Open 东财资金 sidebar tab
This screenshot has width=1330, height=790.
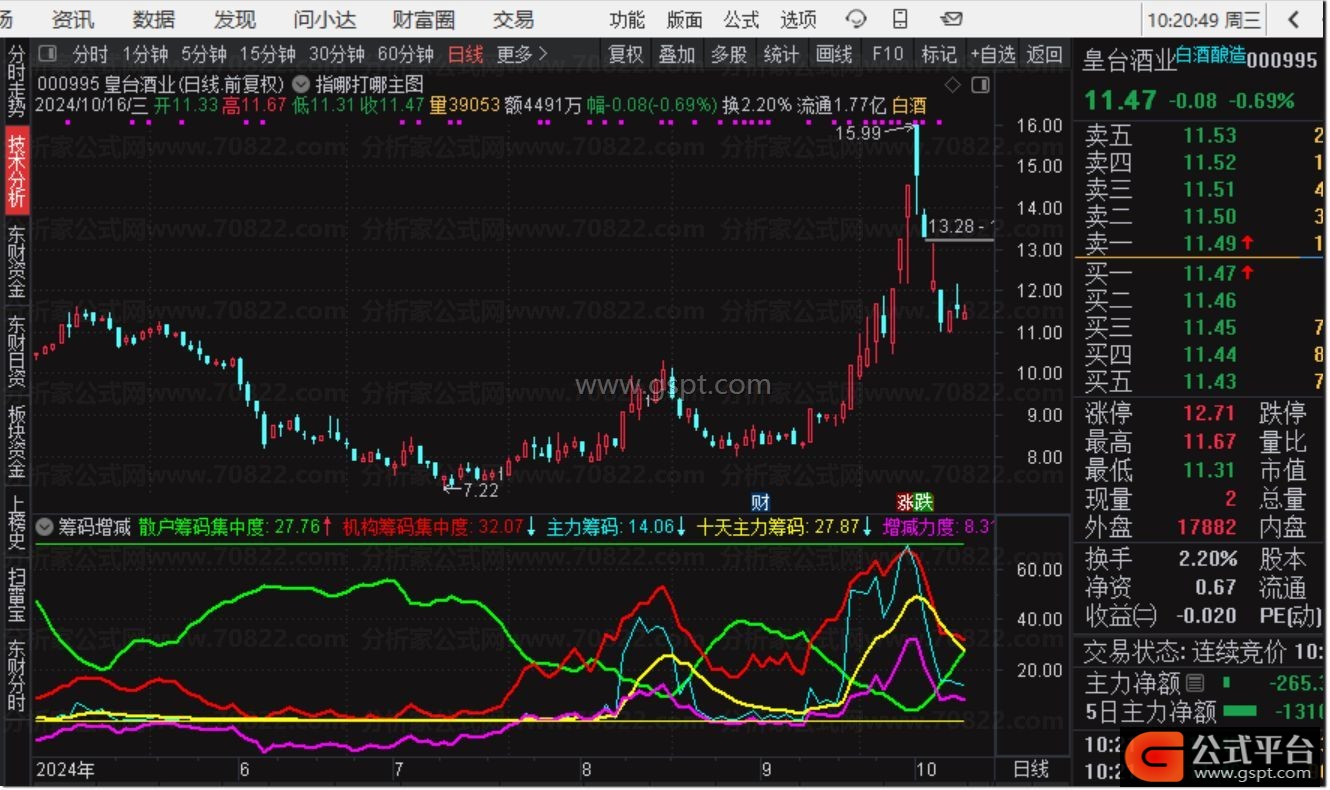point(17,262)
